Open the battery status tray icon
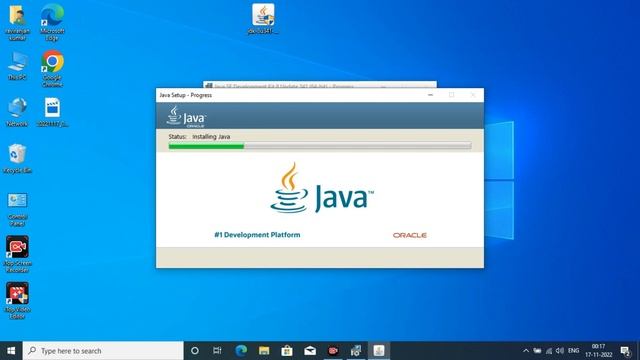Screen dimensions: 640x360 538,351
